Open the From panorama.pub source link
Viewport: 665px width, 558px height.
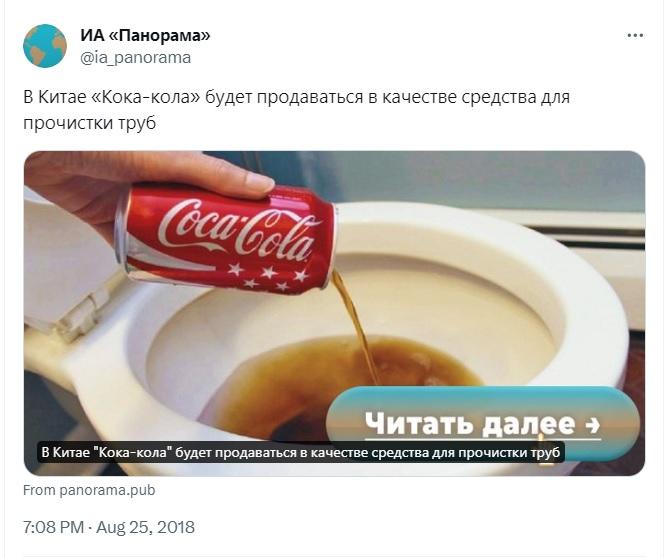pos(89,490)
